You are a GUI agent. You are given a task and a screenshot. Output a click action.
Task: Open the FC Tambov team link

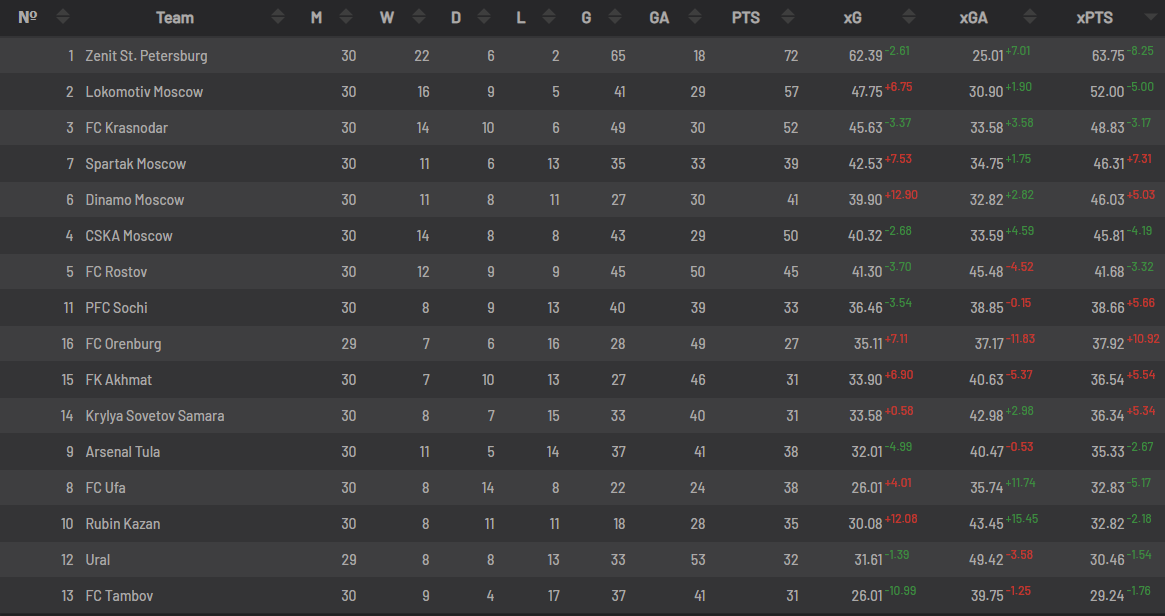(119, 596)
